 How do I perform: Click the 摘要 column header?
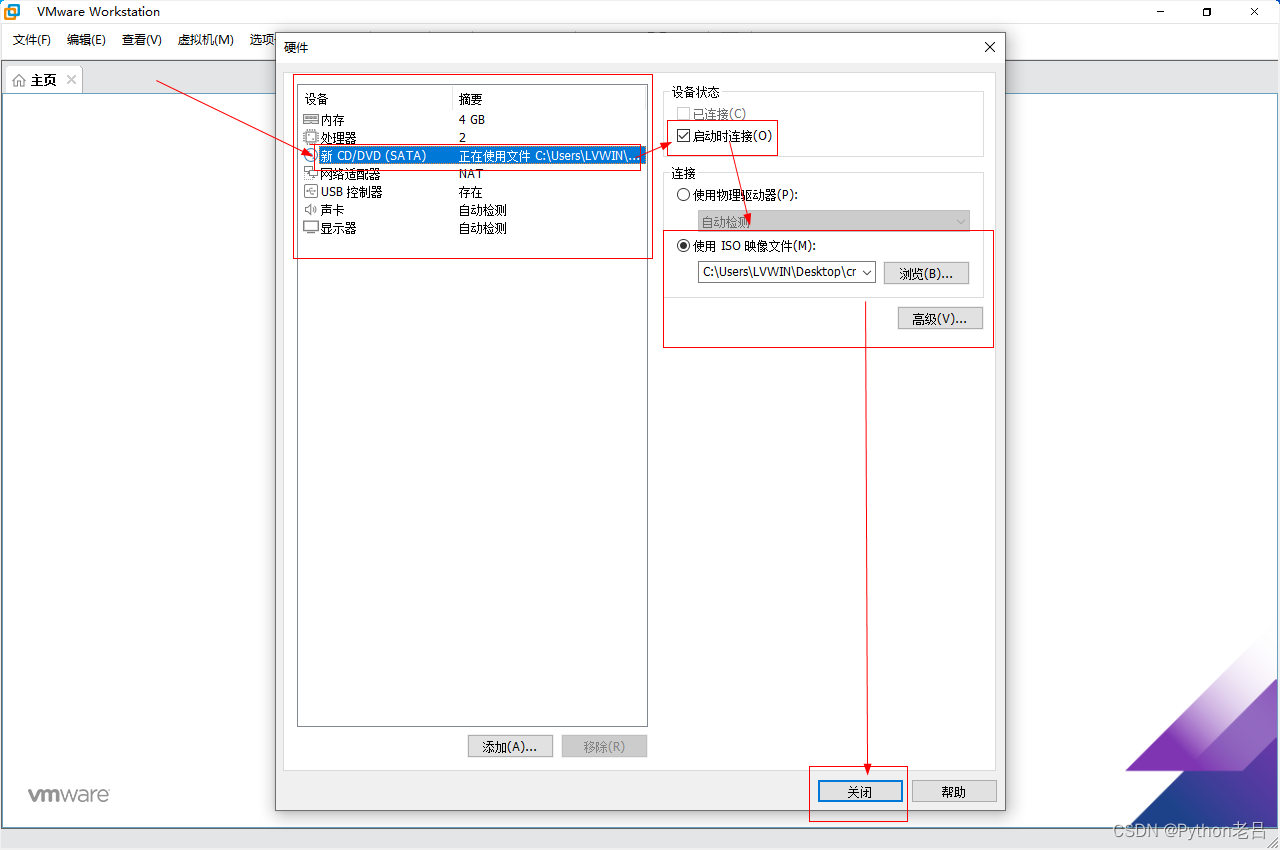[x=549, y=99]
